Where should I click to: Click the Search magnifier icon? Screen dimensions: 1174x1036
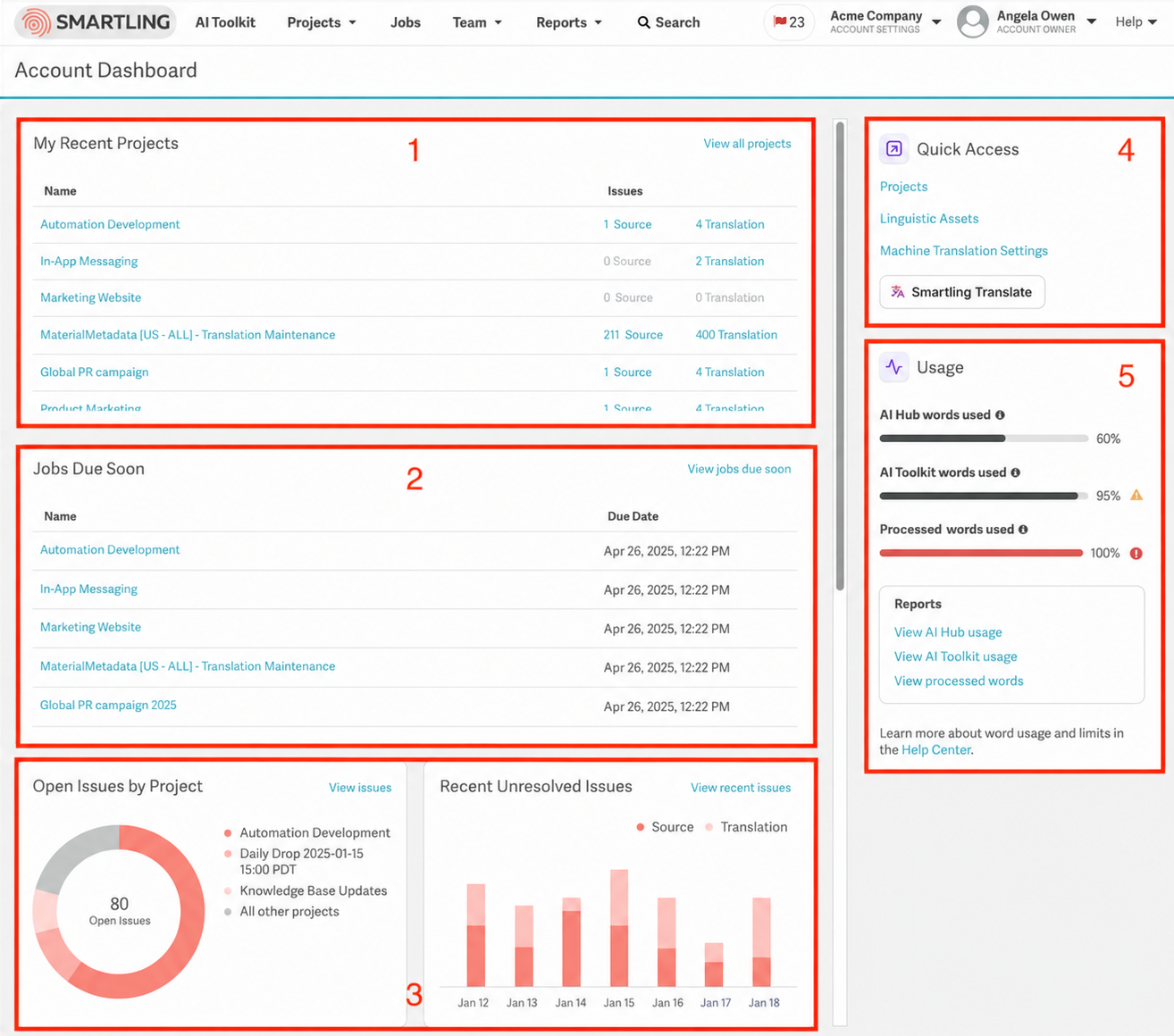tap(643, 22)
